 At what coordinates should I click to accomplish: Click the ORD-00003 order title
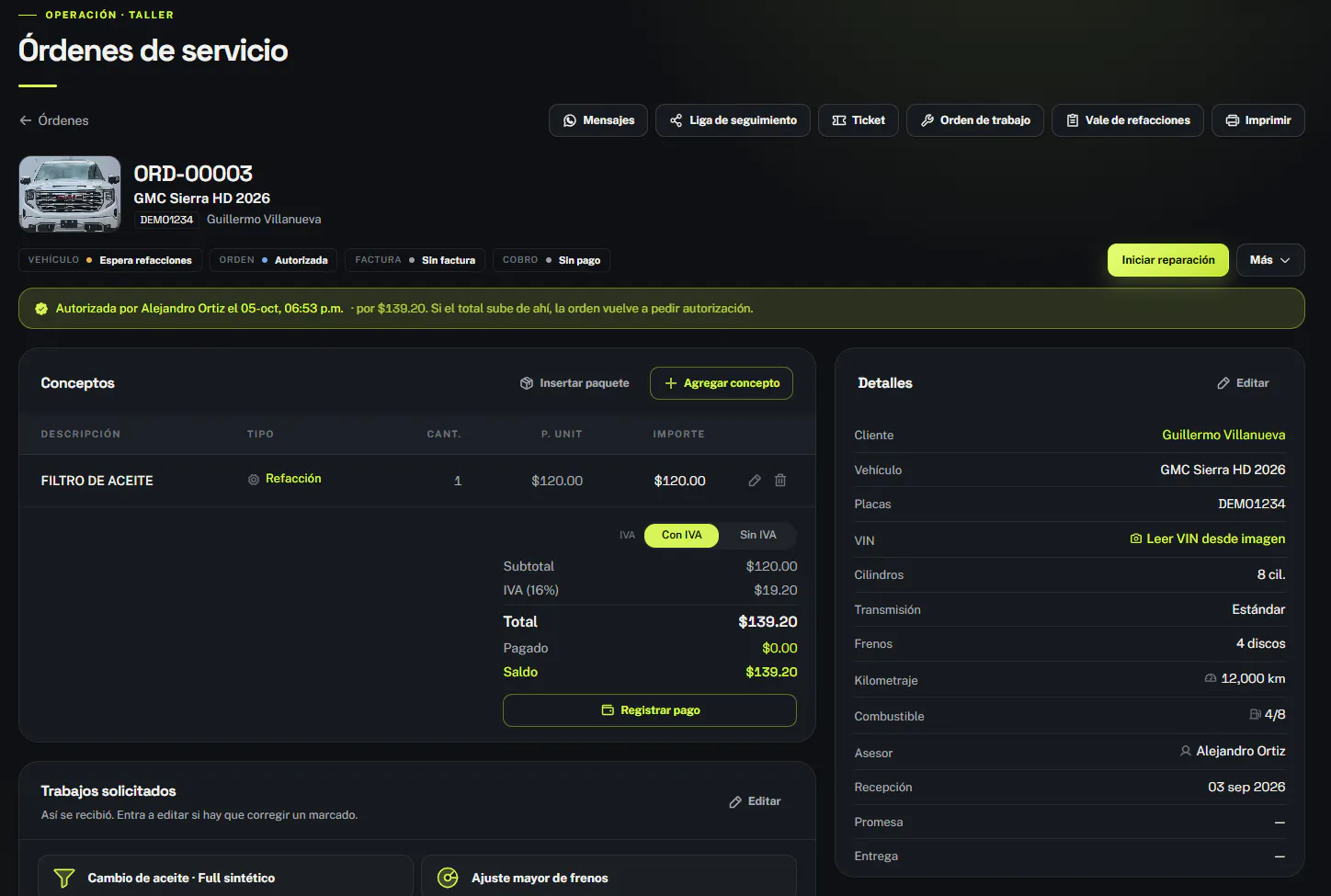click(193, 174)
